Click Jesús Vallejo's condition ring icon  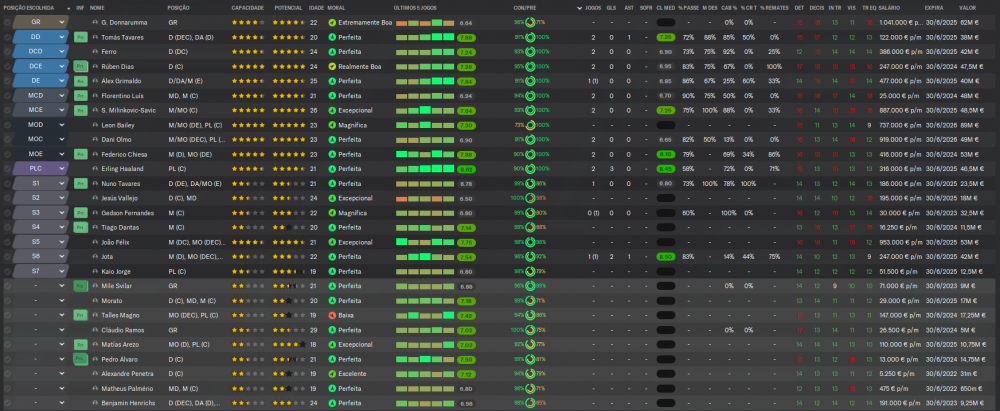(530, 198)
